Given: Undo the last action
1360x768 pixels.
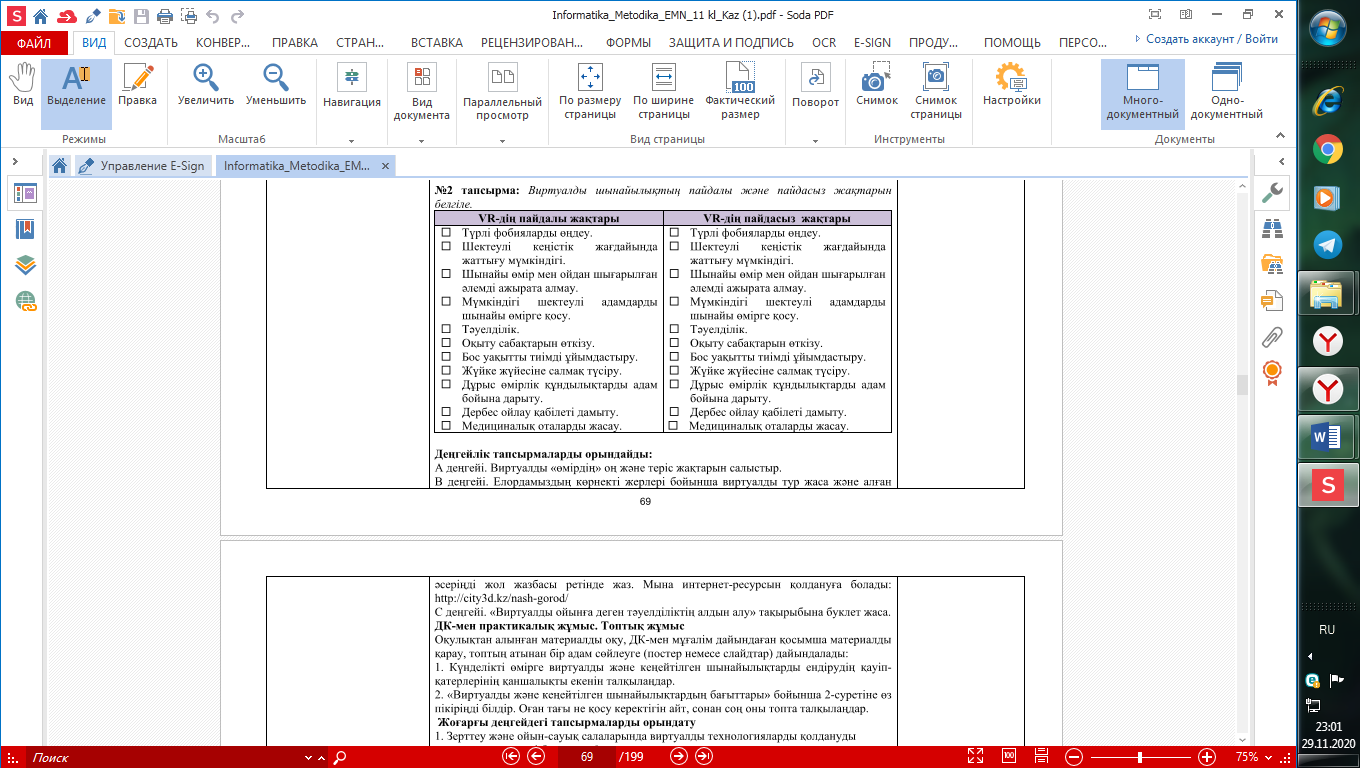Looking at the screenshot, I should [x=211, y=16].
